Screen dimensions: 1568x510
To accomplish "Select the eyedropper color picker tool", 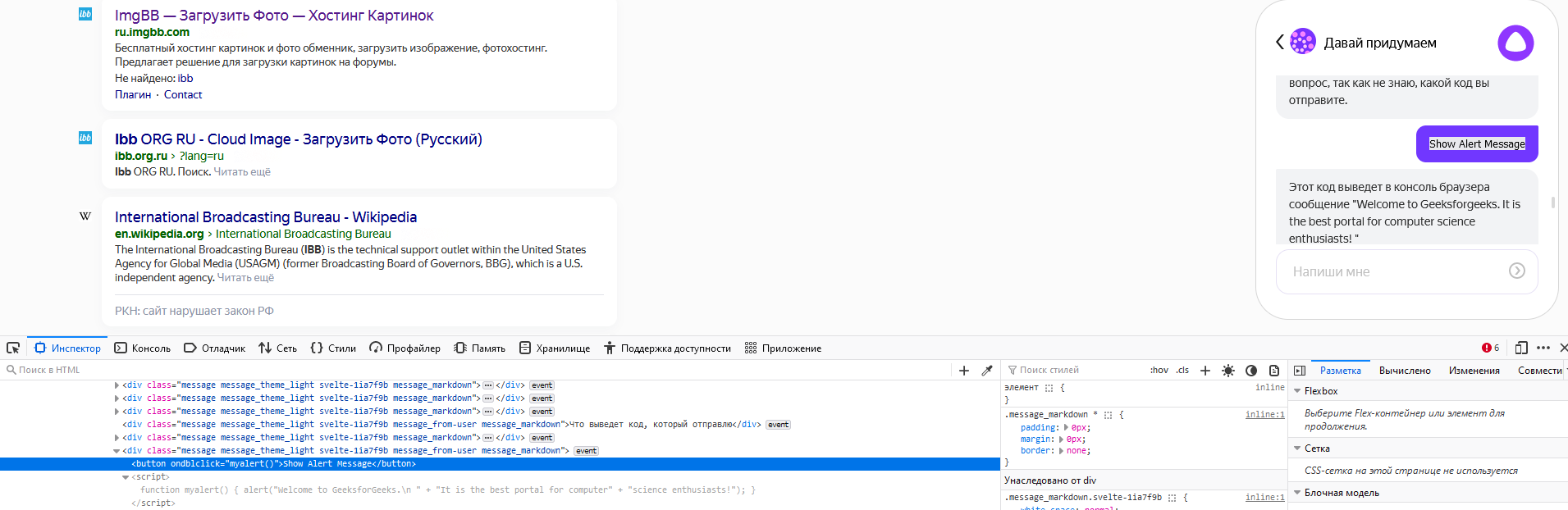I will pyautogui.click(x=987, y=371).
